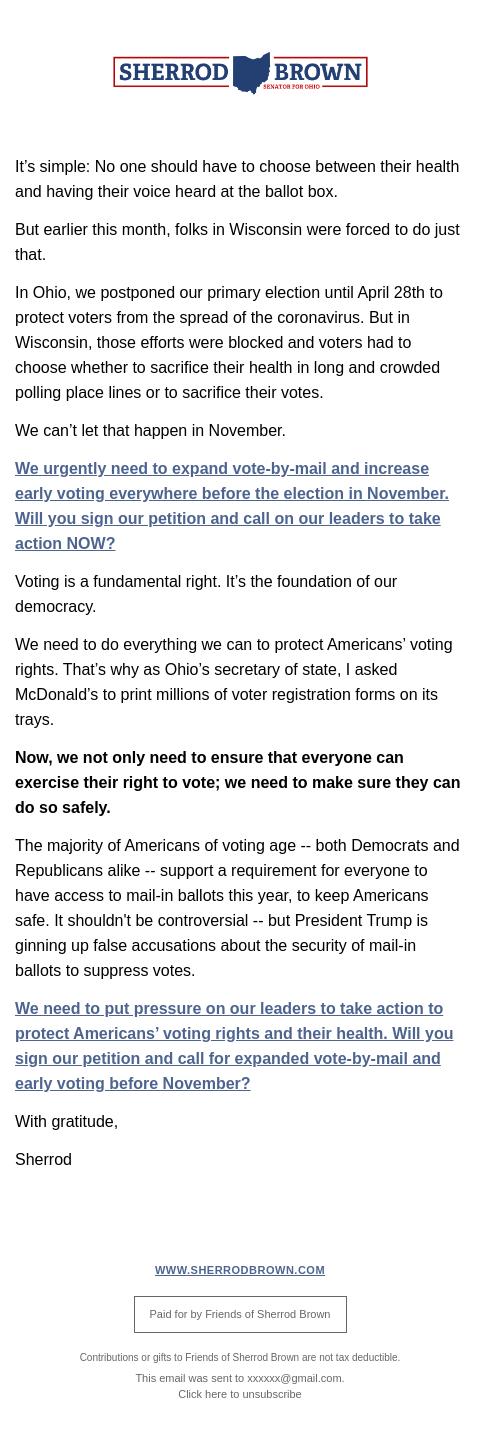Visit the WWW.SHERRODBROWN.COM link
The width and height of the screenshot is (480, 1440).
tap(240, 1270)
